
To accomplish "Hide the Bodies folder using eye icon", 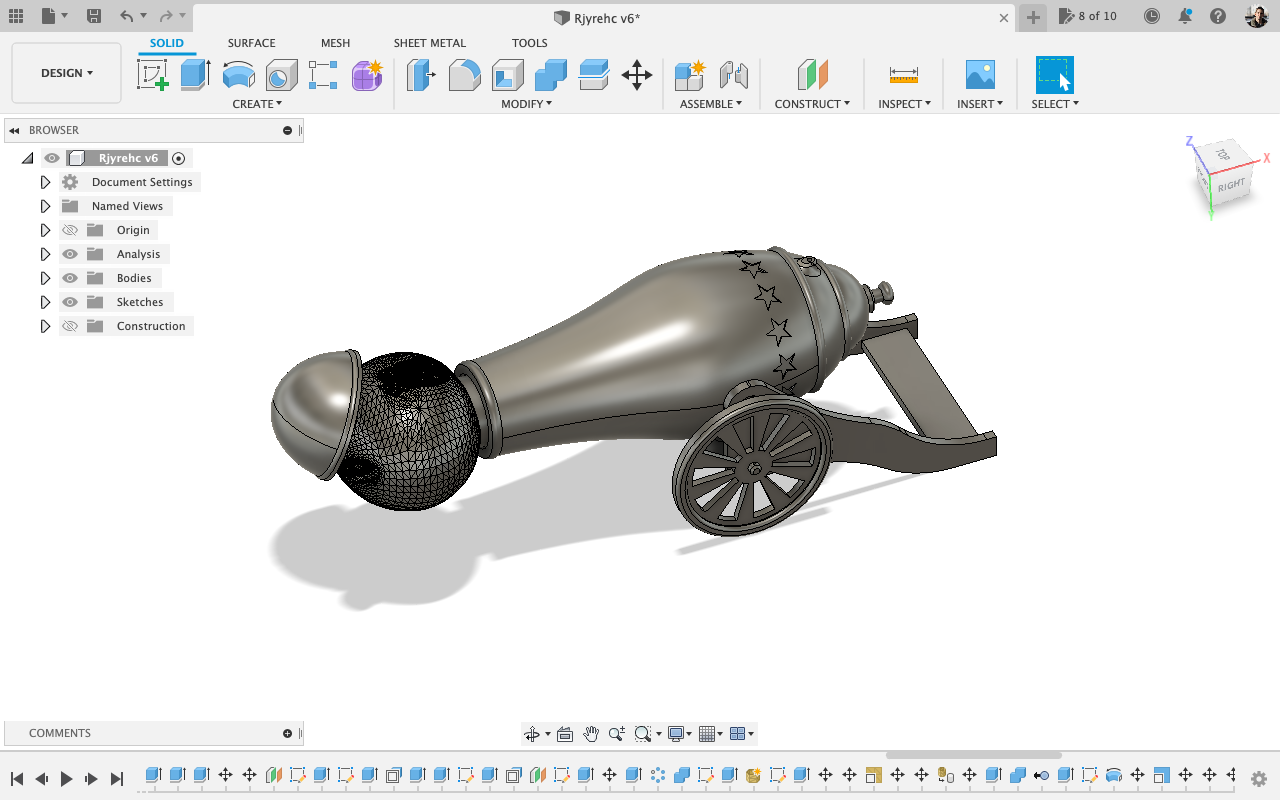I will [x=70, y=278].
